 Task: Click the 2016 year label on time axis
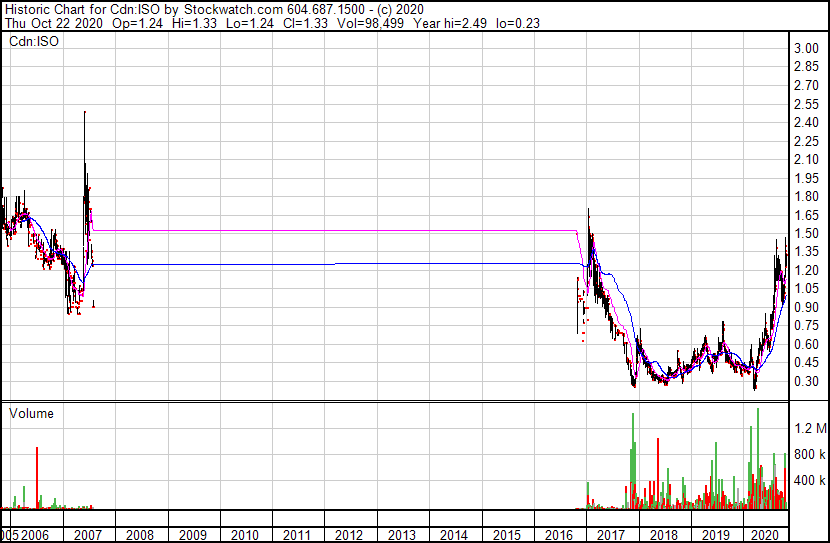(x=558, y=535)
